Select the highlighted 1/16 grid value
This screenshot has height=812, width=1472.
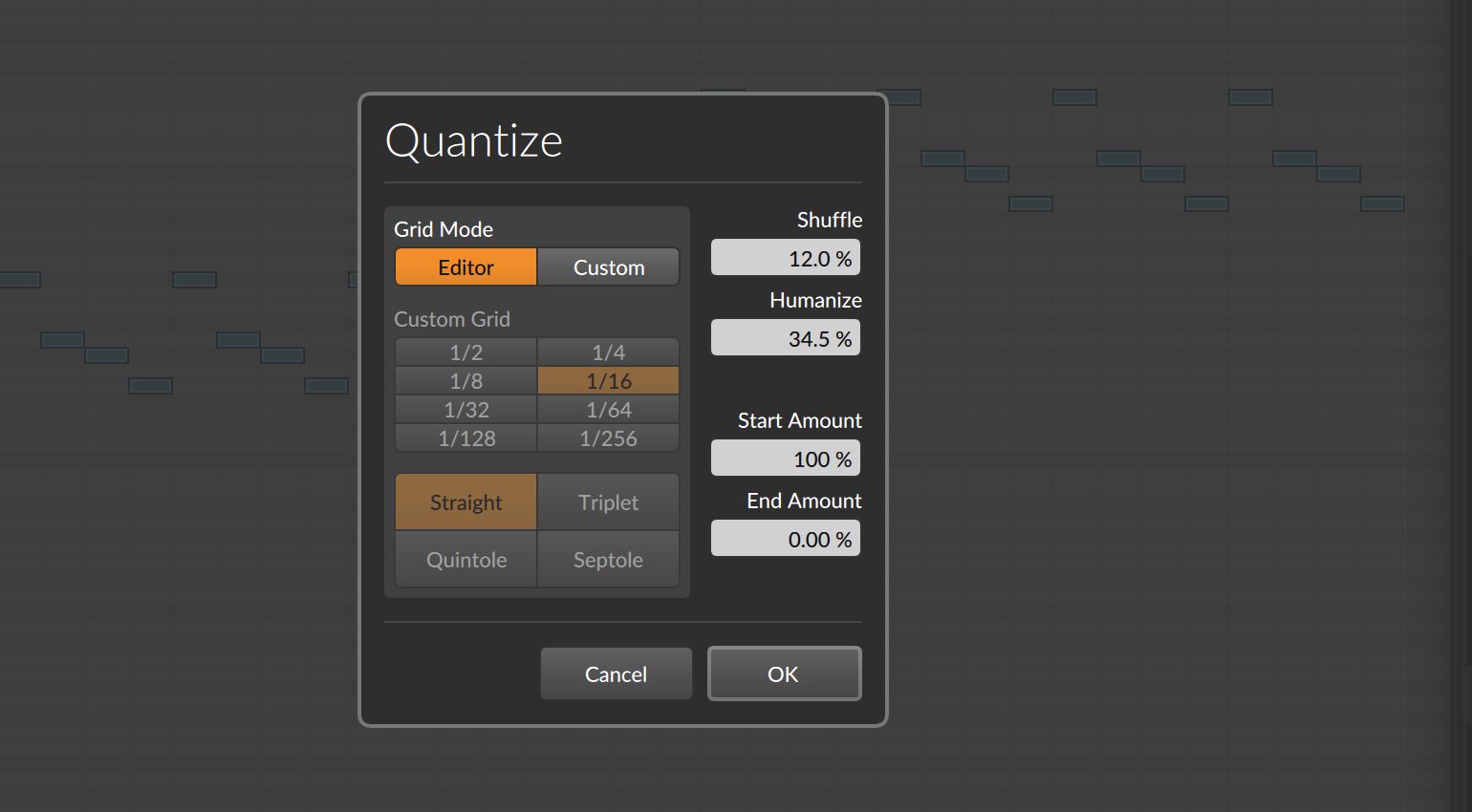(x=608, y=380)
